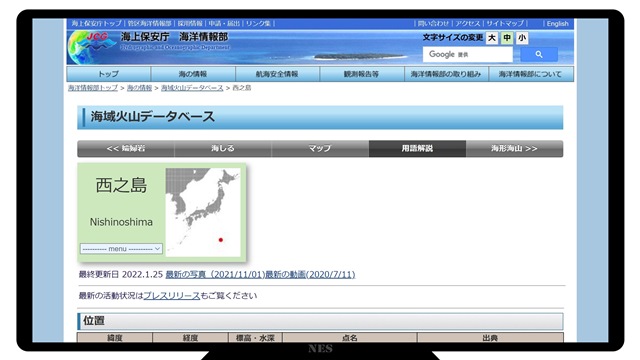Viewport: 640px width, 360px height.
Task: Open the プレスリリース link
Action: [x=171, y=296]
